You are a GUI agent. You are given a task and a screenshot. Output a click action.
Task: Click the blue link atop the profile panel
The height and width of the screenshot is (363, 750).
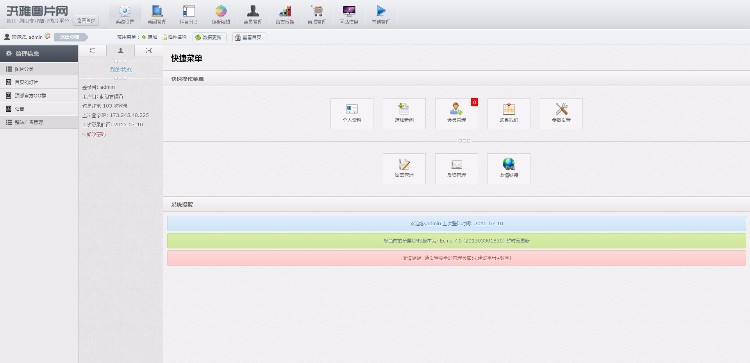click(121, 69)
